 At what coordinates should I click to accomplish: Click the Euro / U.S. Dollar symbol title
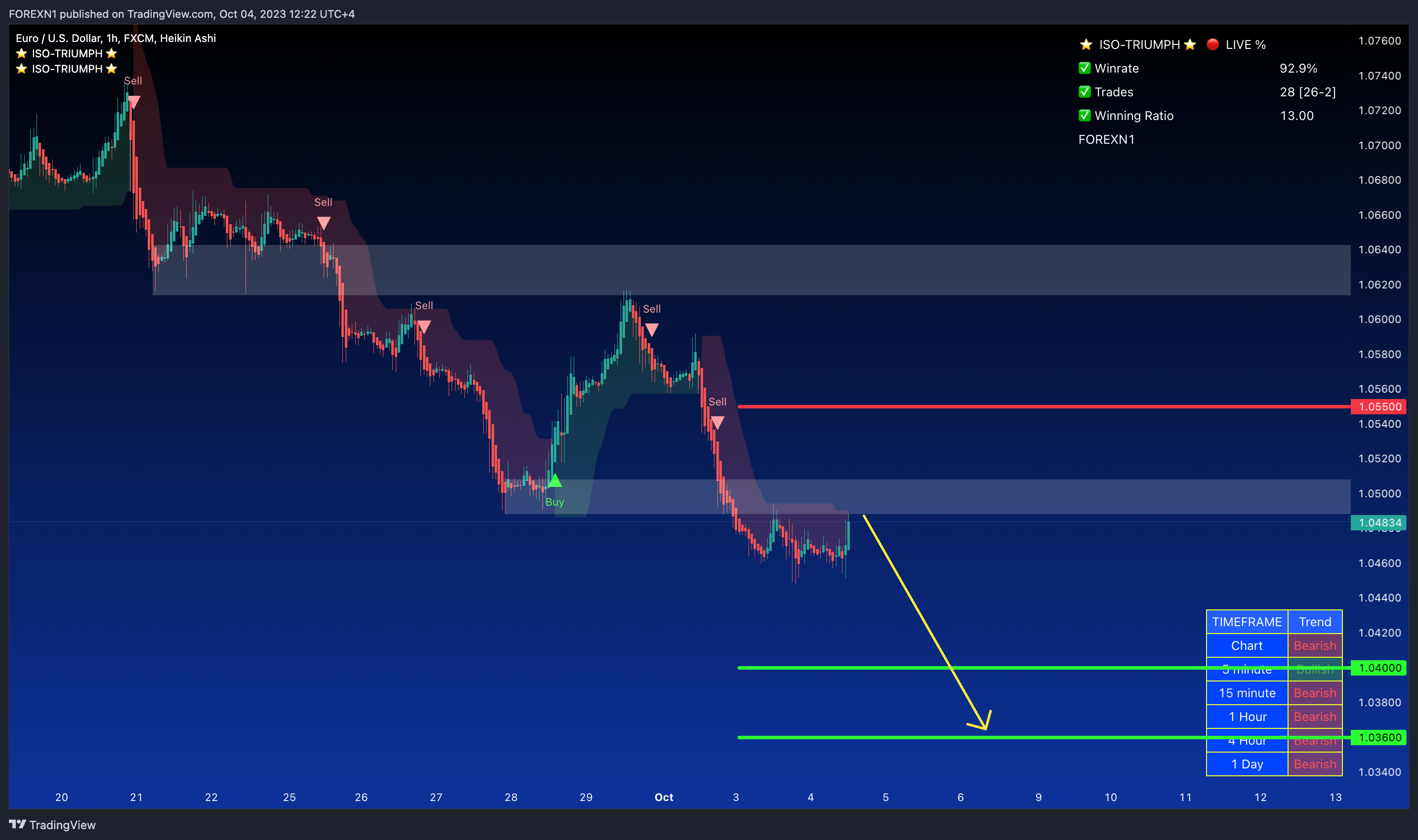point(116,38)
